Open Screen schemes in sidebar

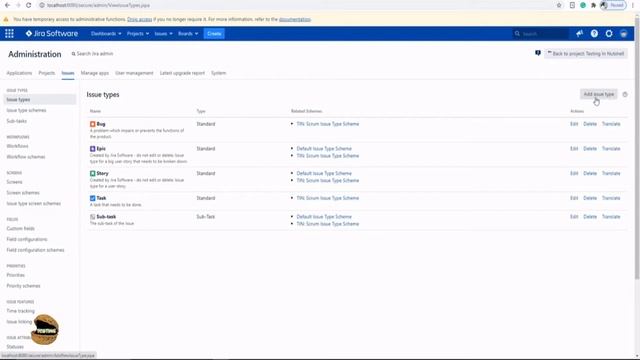(23, 192)
